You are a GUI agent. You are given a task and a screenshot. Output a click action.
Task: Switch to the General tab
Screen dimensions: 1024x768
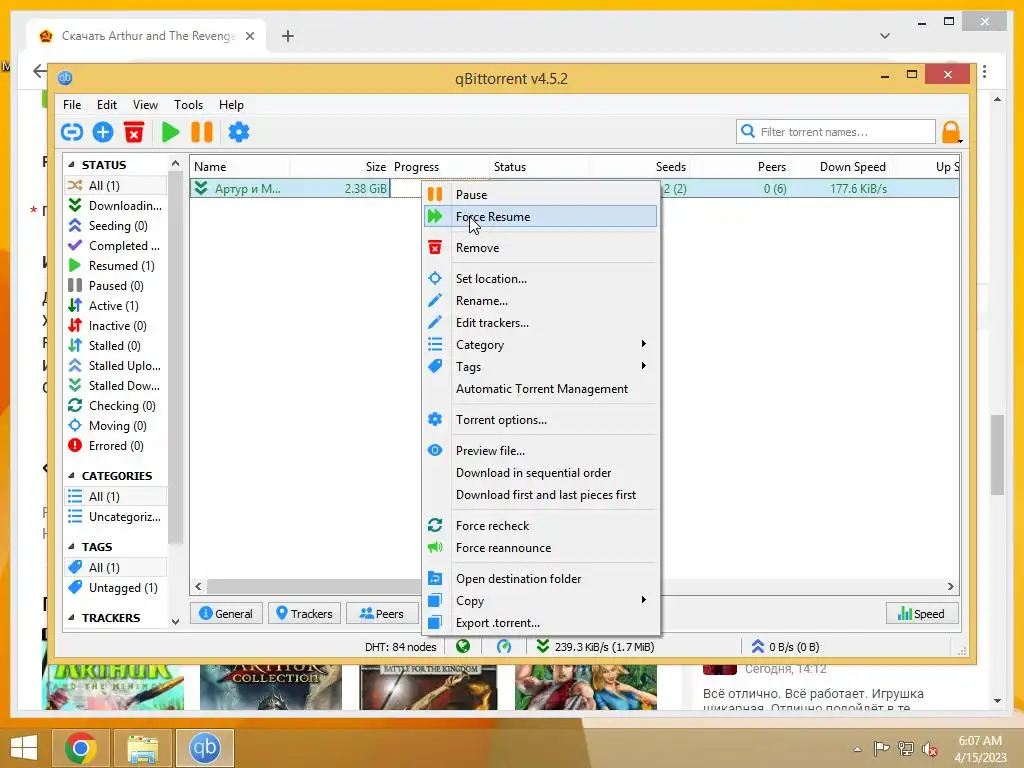pos(226,614)
